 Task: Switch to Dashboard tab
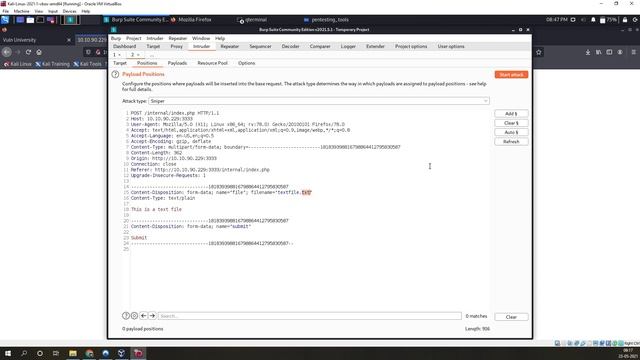(x=124, y=47)
